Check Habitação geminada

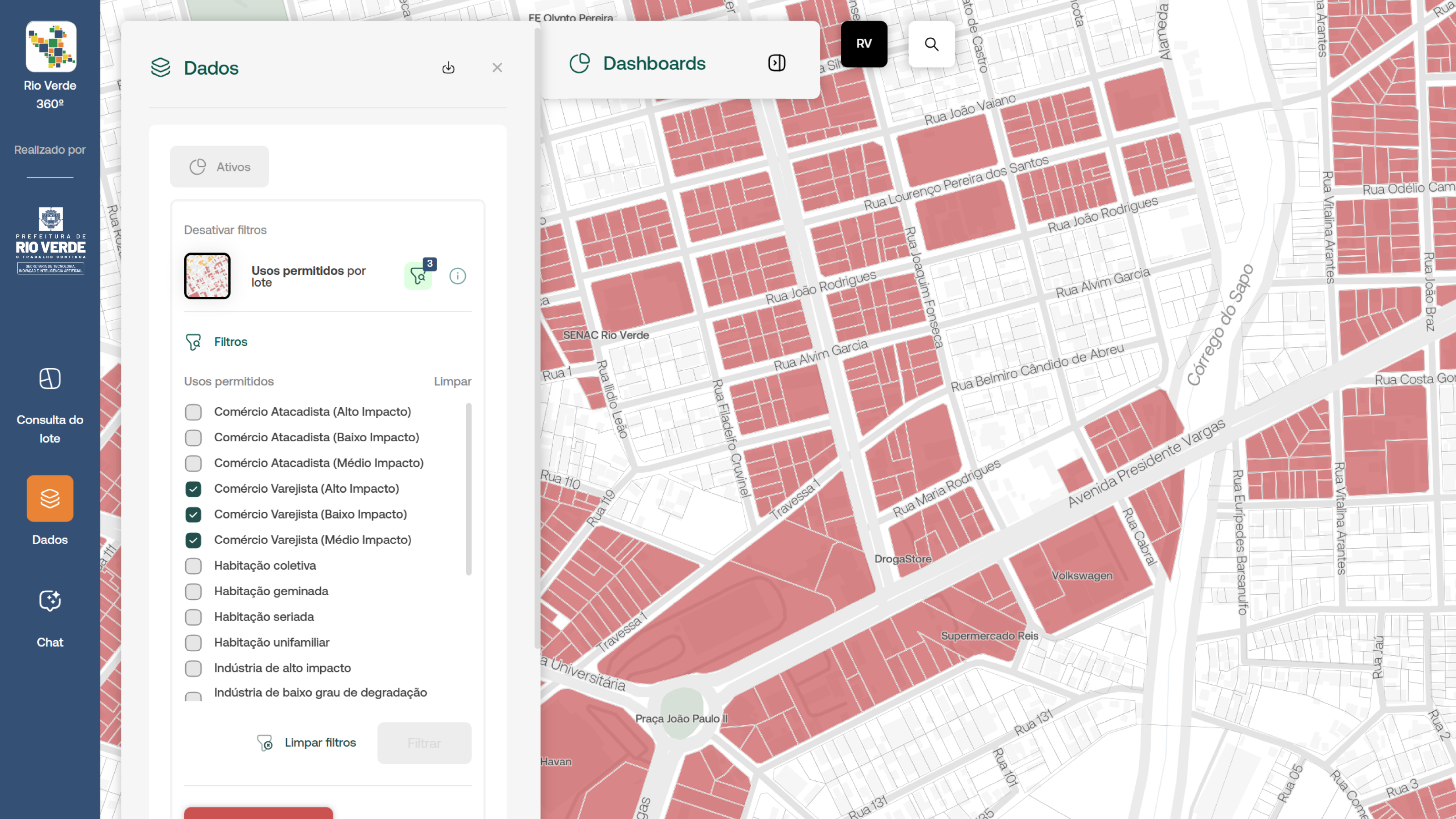tap(193, 591)
